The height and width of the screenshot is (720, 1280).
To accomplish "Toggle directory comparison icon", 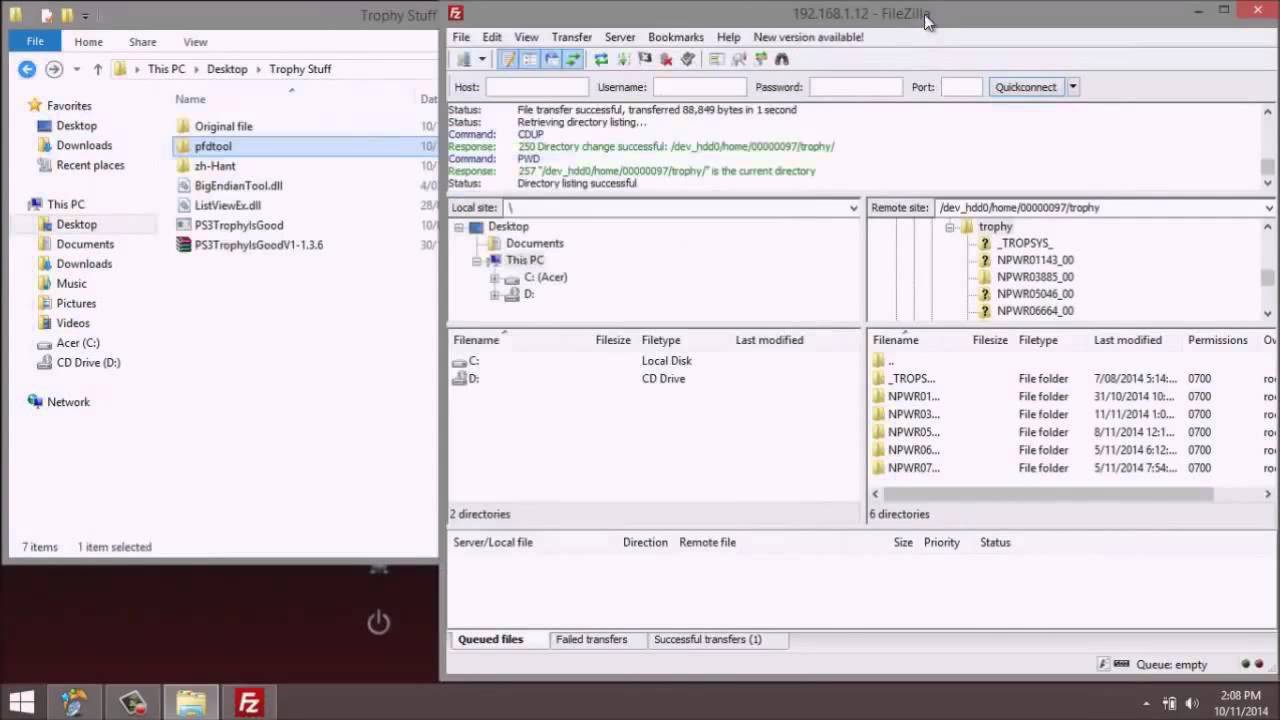I will point(738,60).
